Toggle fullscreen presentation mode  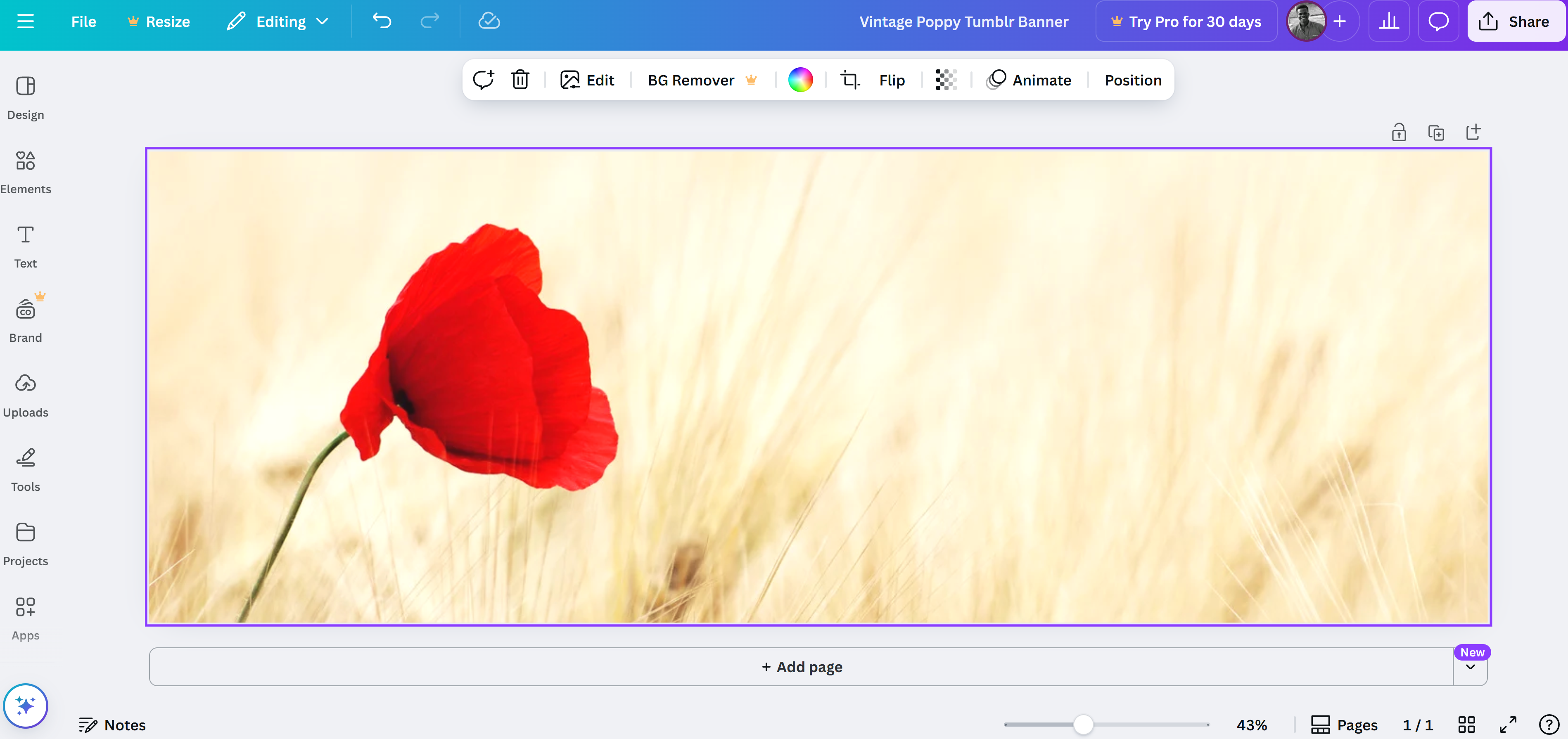(x=1508, y=725)
